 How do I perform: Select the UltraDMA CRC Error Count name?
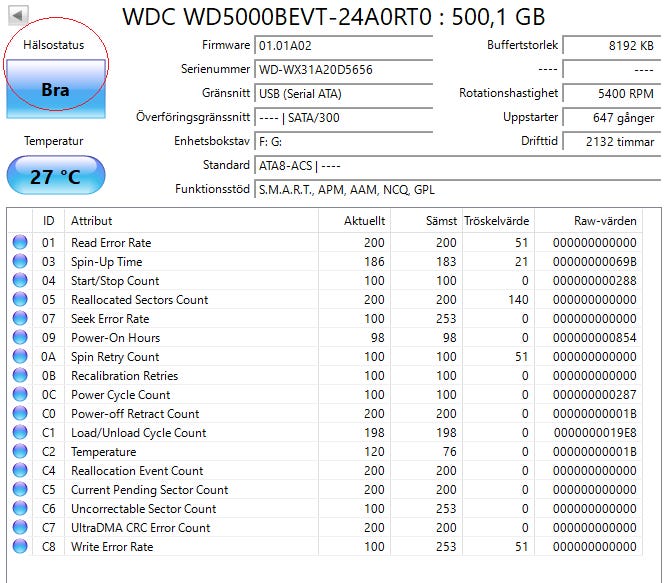(141, 528)
